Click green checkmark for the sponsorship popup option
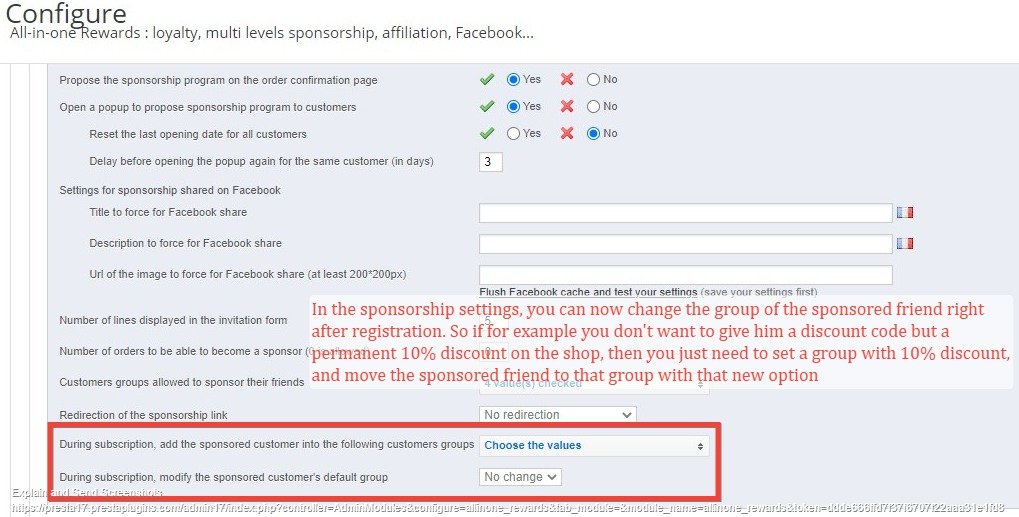Viewport: 1019px width, 517px height. (x=487, y=106)
